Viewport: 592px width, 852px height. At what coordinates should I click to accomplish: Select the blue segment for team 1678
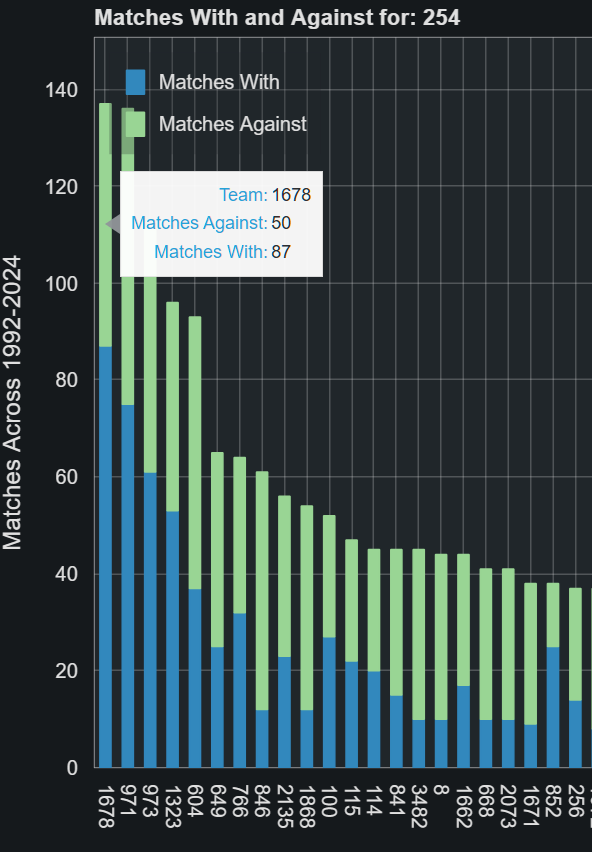[105, 557]
